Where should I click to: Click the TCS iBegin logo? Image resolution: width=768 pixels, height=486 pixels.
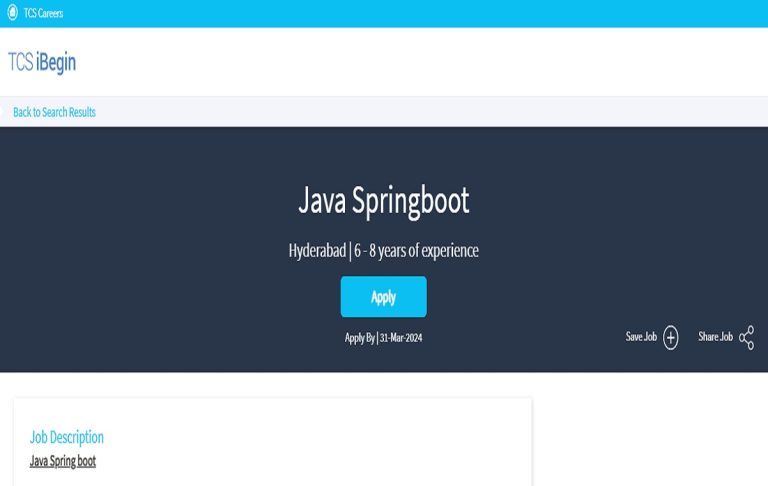pyautogui.click(x=42, y=62)
